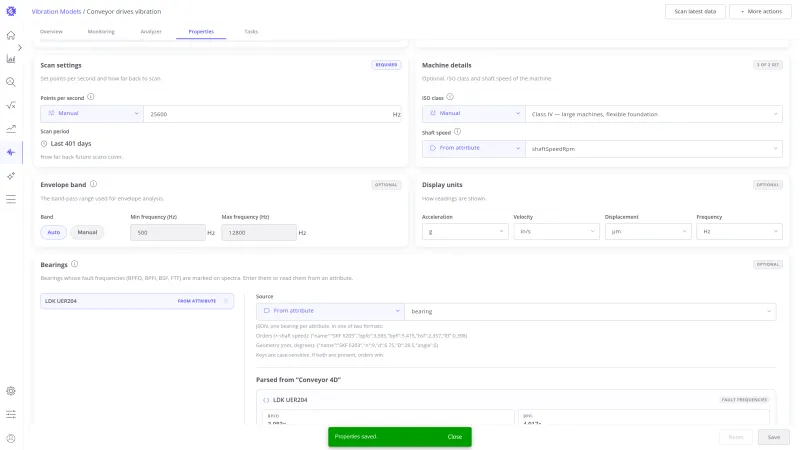Open the user account icon in sidebar
This screenshot has width=800, height=450.
[x=11, y=438]
